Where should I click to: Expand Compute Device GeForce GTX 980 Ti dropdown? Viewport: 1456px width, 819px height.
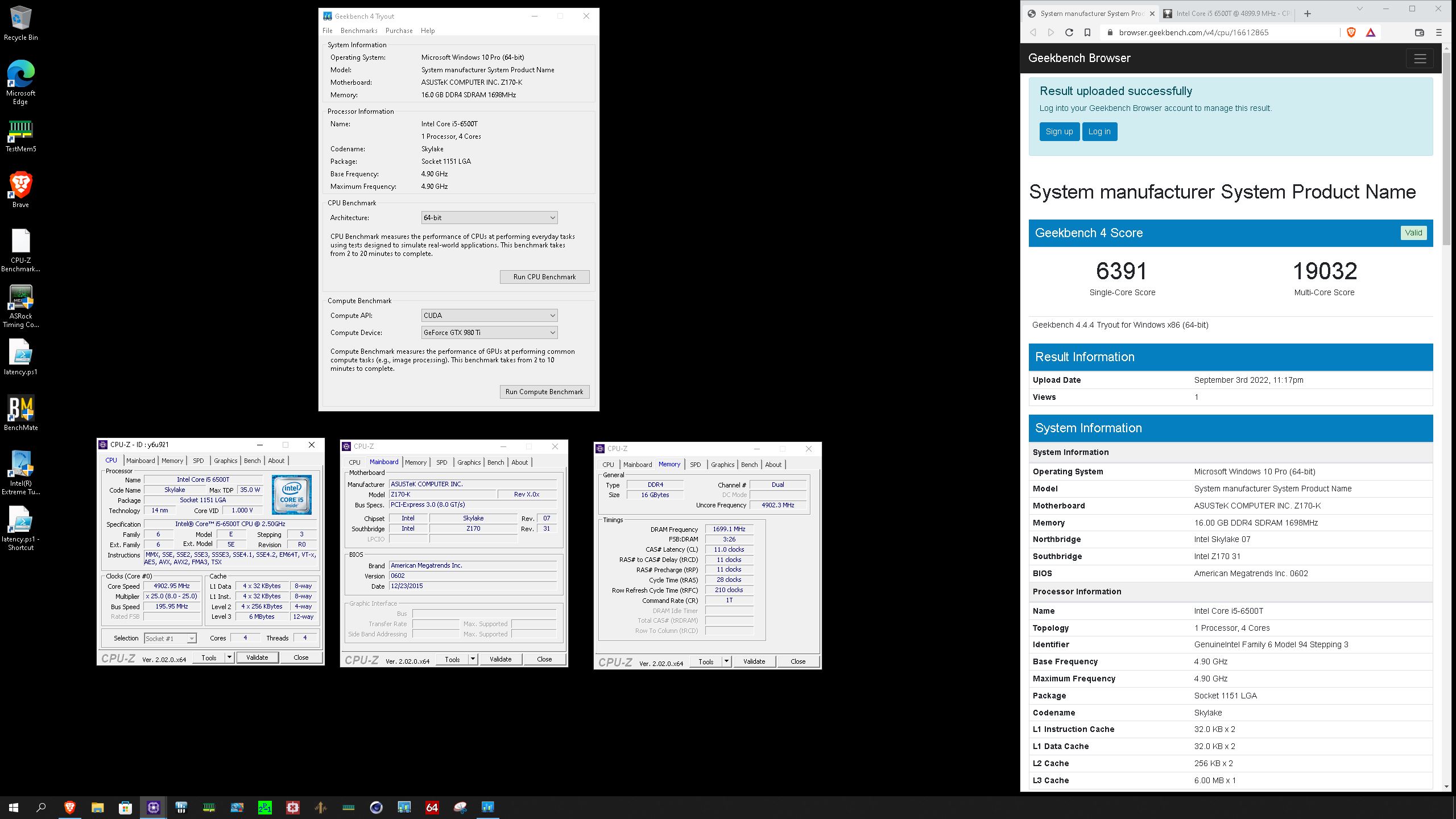click(489, 332)
